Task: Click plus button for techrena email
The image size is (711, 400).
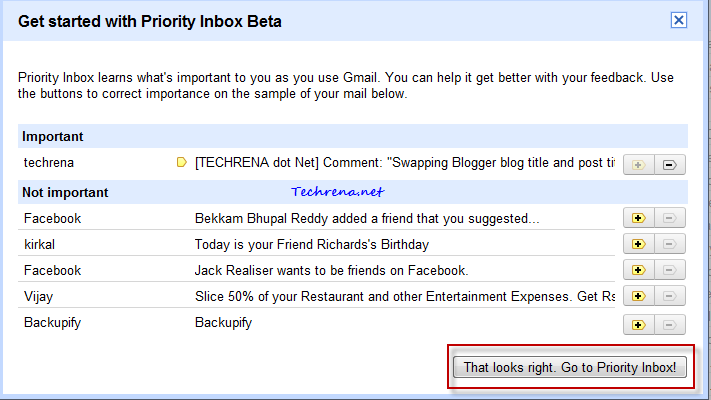Action: (x=638, y=165)
